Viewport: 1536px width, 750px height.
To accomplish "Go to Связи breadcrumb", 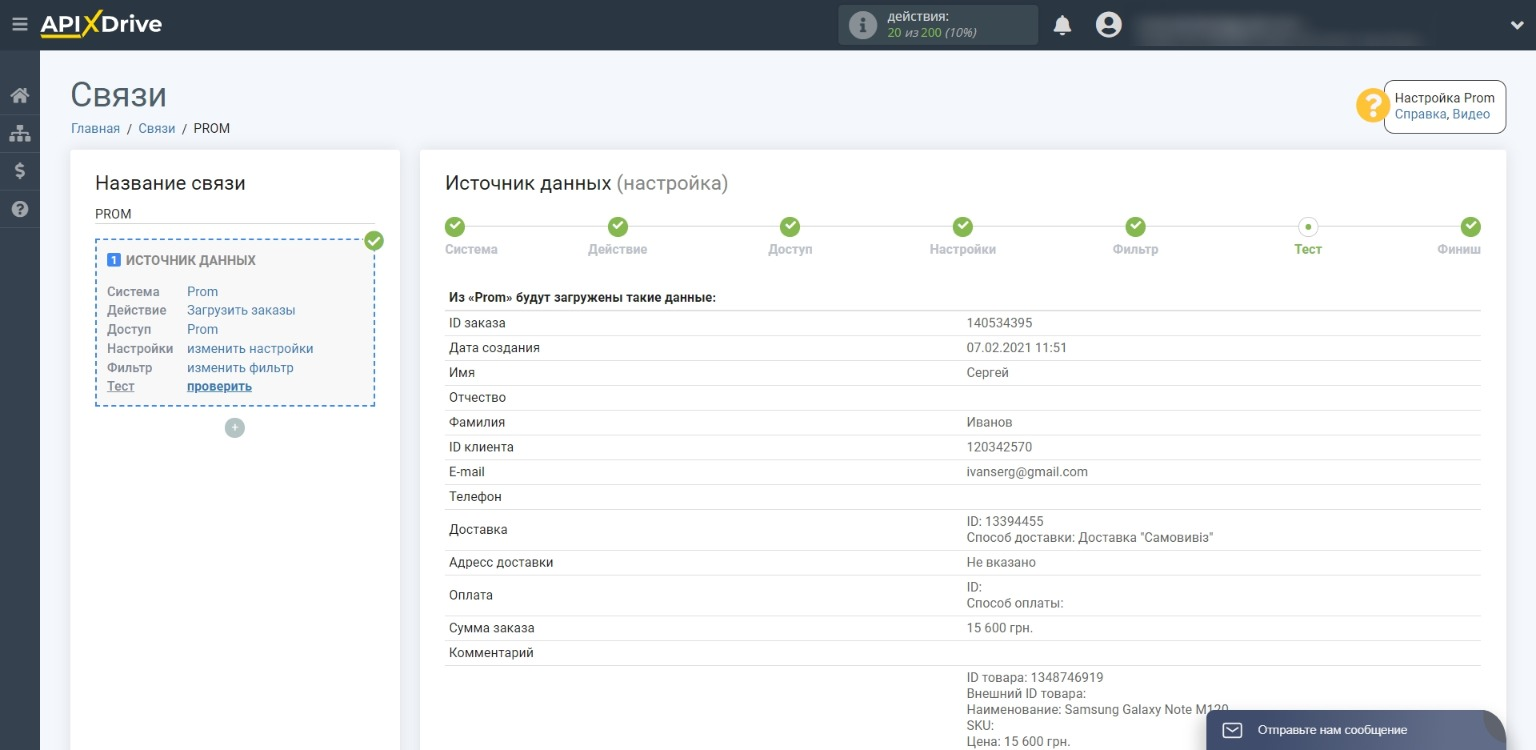I will point(157,128).
